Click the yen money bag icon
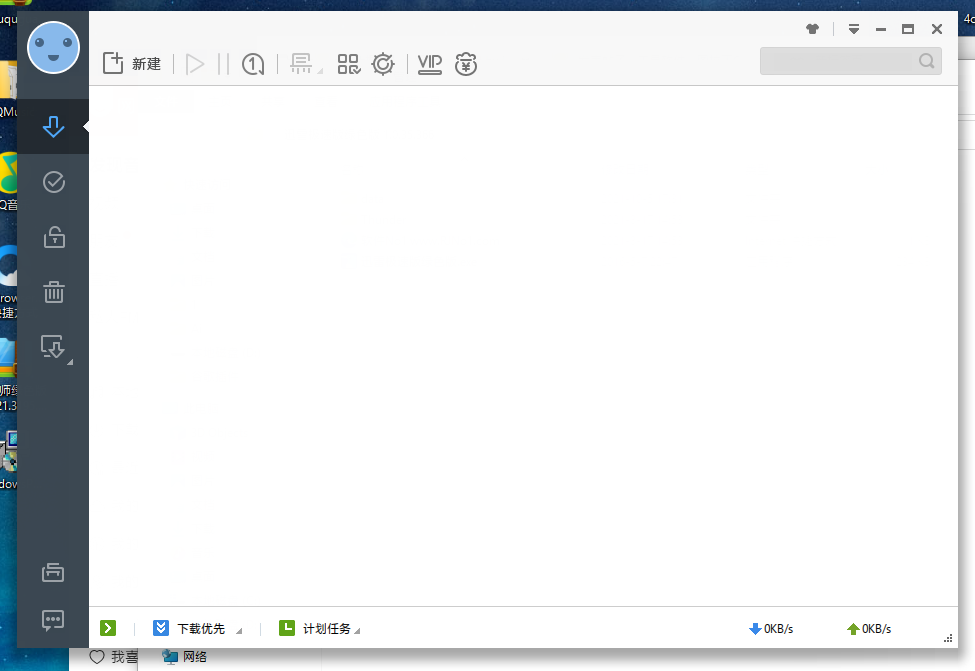This screenshot has width=975, height=671. click(x=466, y=64)
